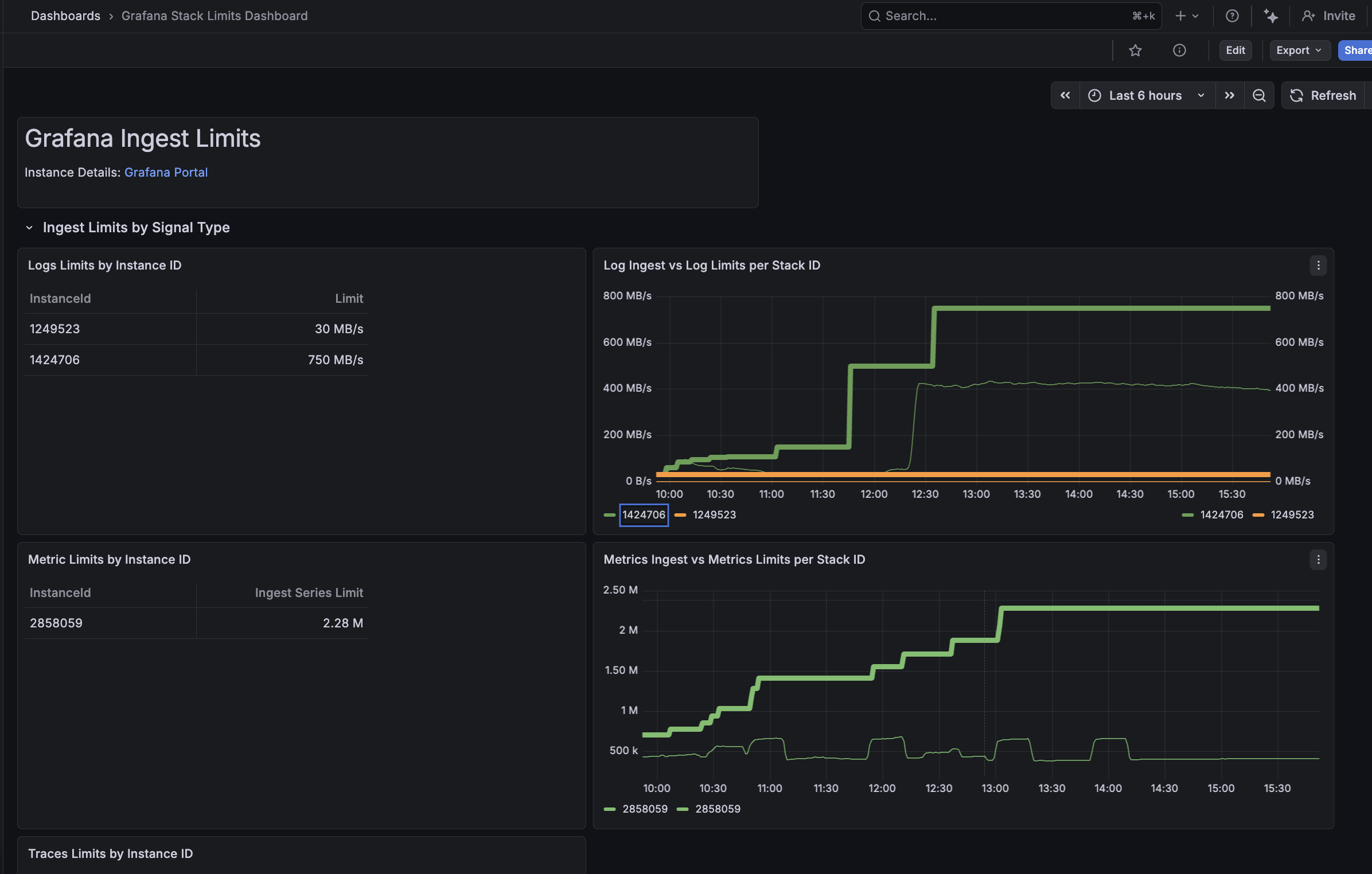Shift time range backward
The height and width of the screenshot is (874, 1372).
point(1065,95)
